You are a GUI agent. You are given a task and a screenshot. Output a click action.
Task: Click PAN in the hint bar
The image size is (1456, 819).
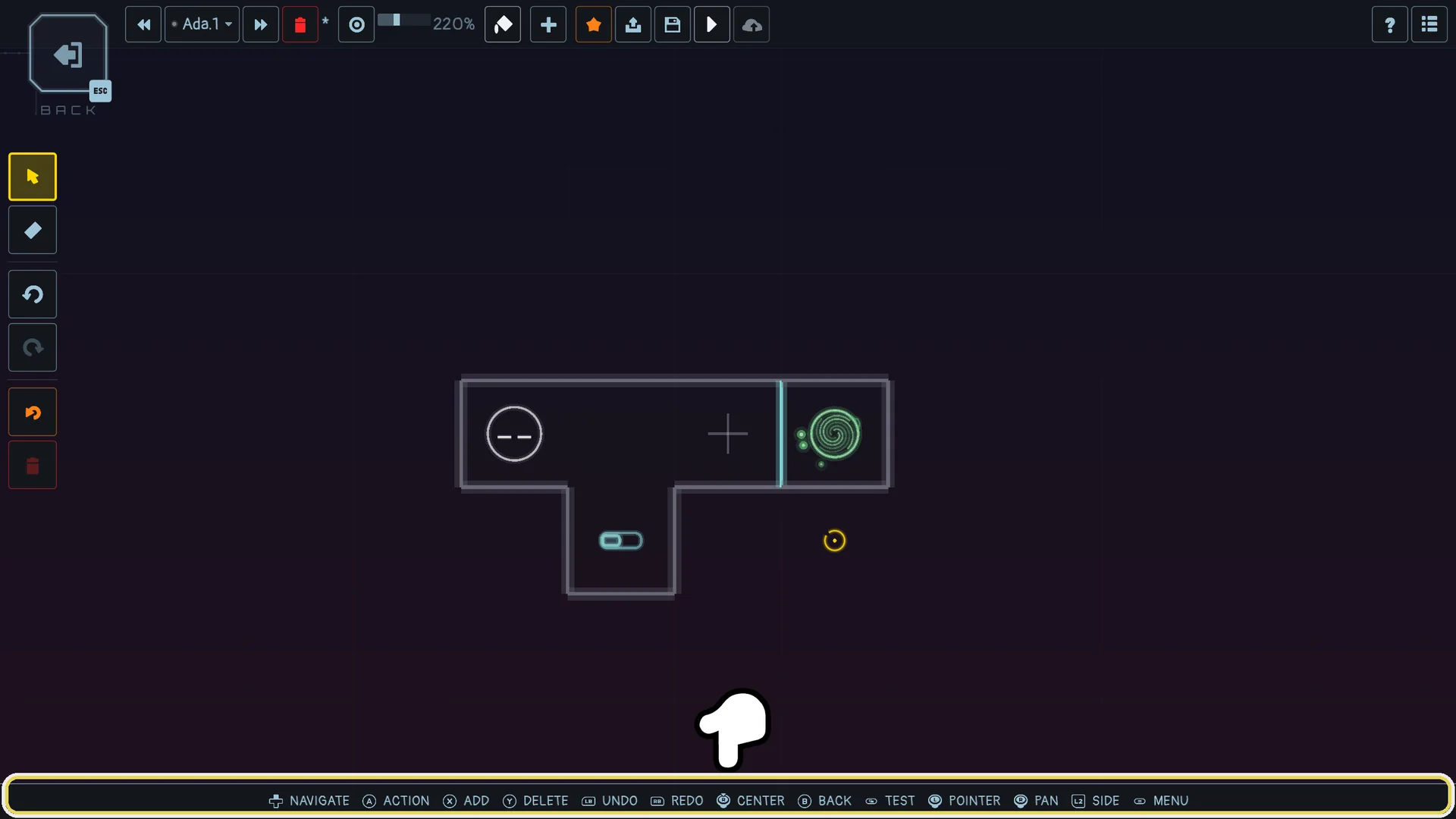pos(1036,801)
